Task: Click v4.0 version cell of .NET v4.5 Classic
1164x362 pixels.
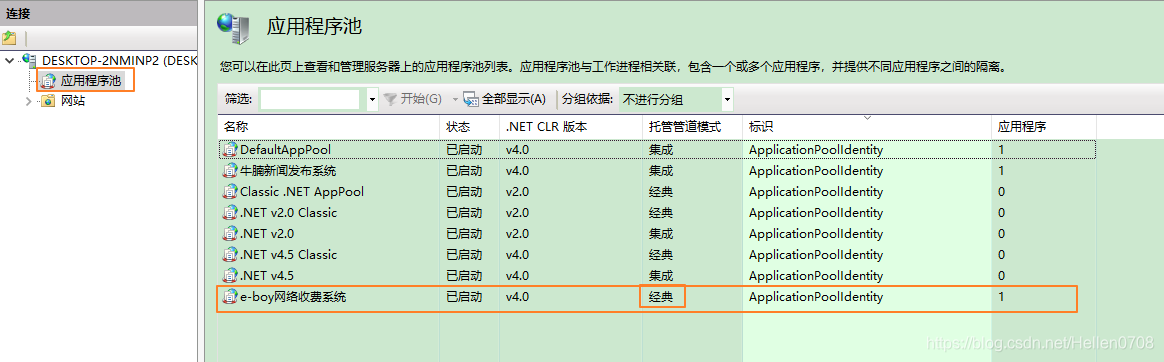Action: [x=517, y=254]
